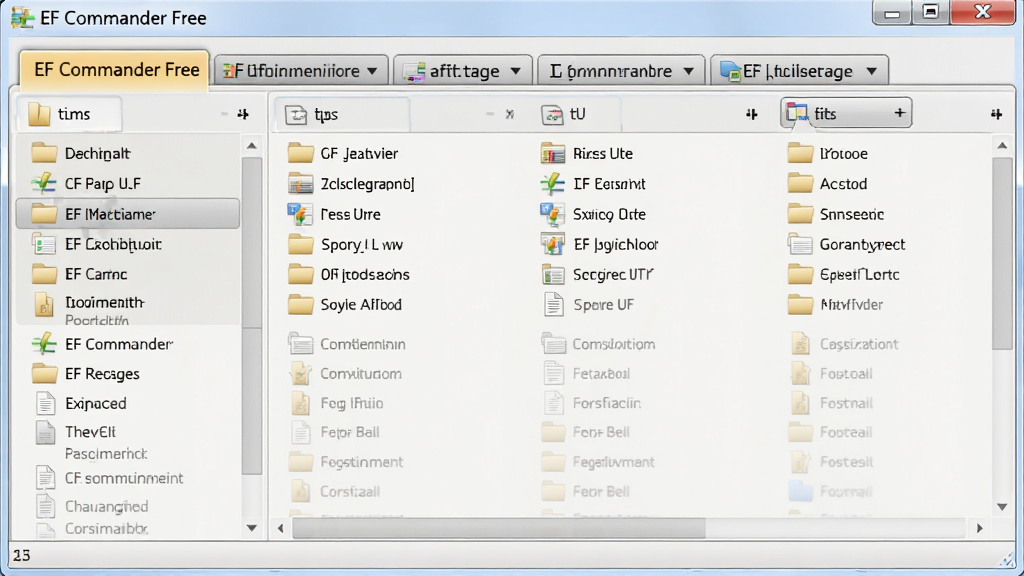Click the up arrow of the left panel scrollbar
Image resolution: width=1024 pixels, height=576 pixels.
click(x=252, y=146)
